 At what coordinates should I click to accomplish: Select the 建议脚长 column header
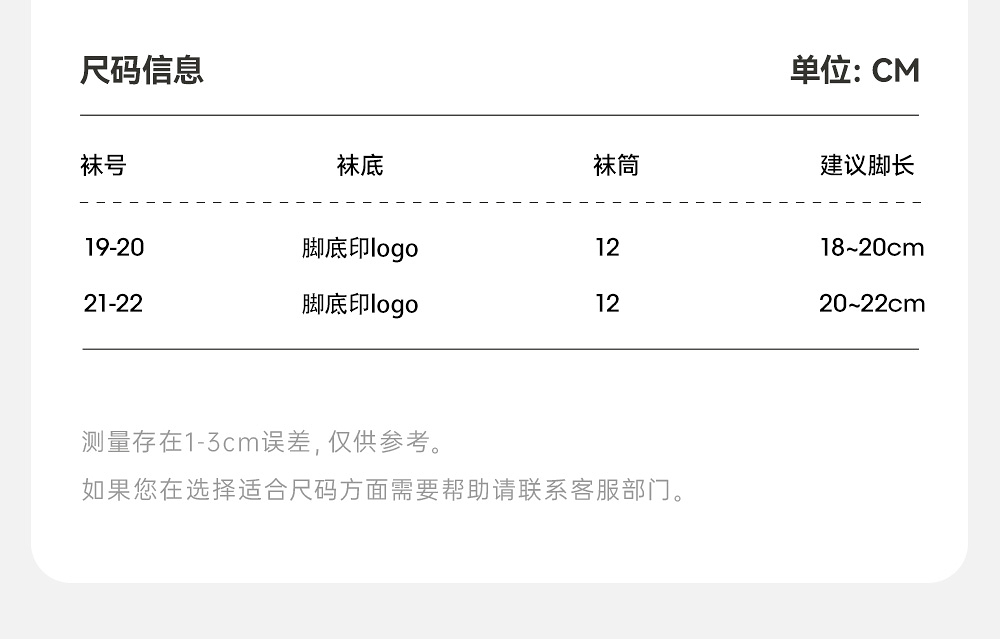point(867,166)
